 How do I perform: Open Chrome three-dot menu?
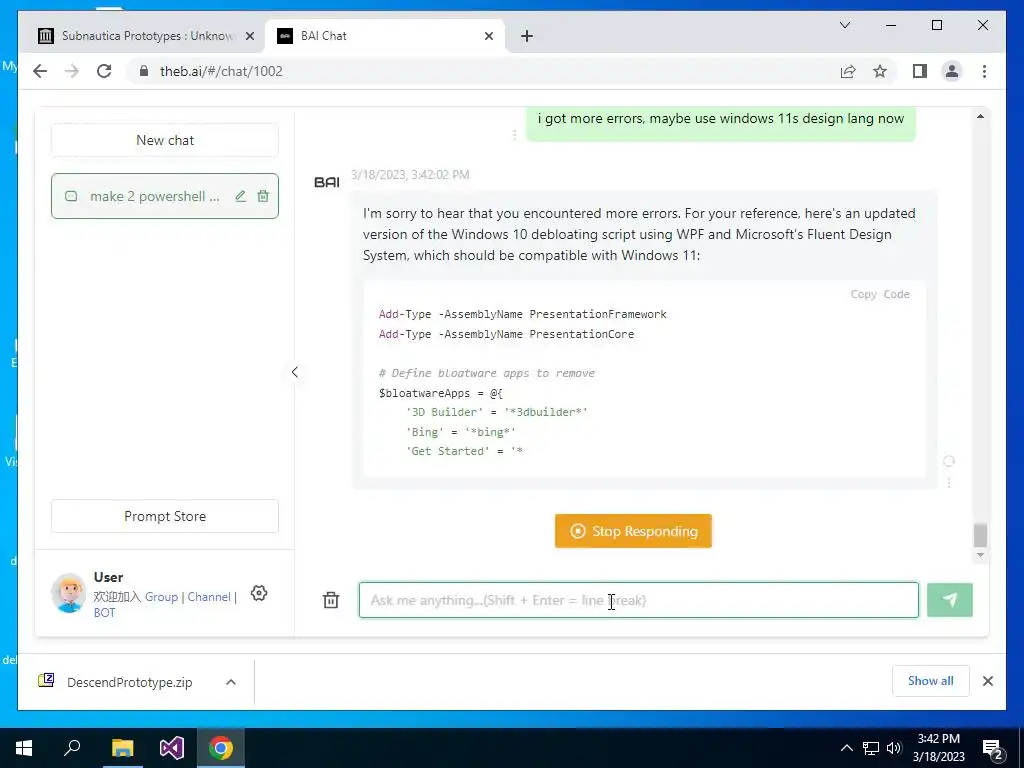(x=984, y=71)
